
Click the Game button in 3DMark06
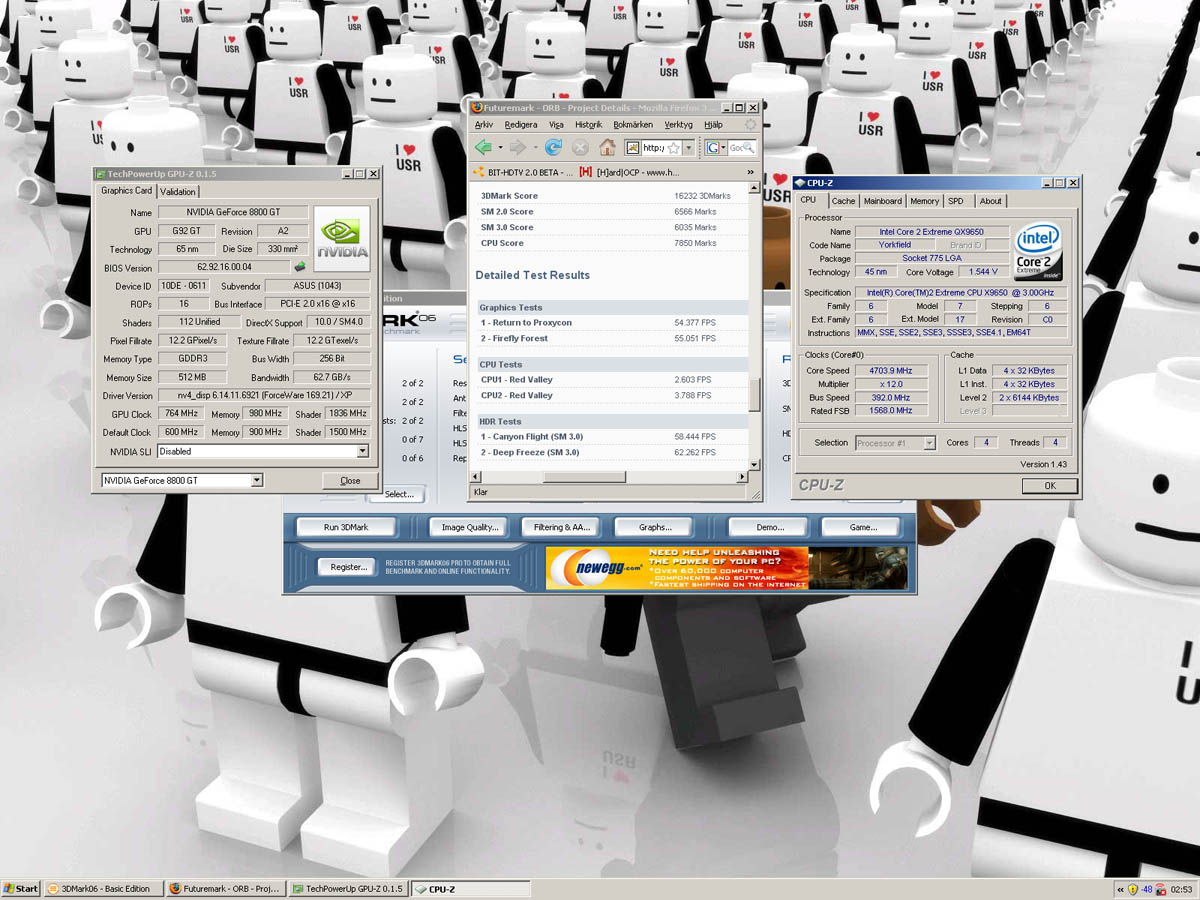[863, 527]
